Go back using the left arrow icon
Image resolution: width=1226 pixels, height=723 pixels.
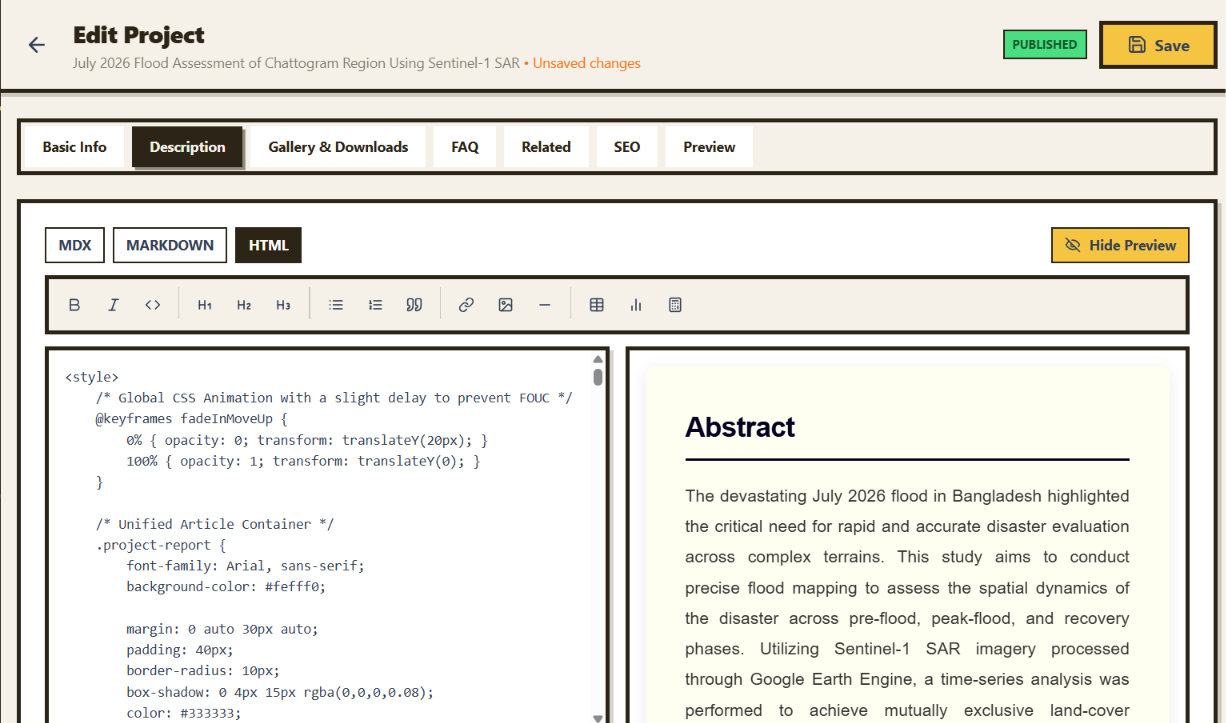(37, 45)
